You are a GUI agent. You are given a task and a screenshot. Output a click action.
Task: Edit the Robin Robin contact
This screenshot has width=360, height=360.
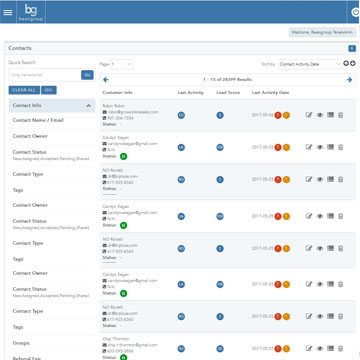point(309,115)
